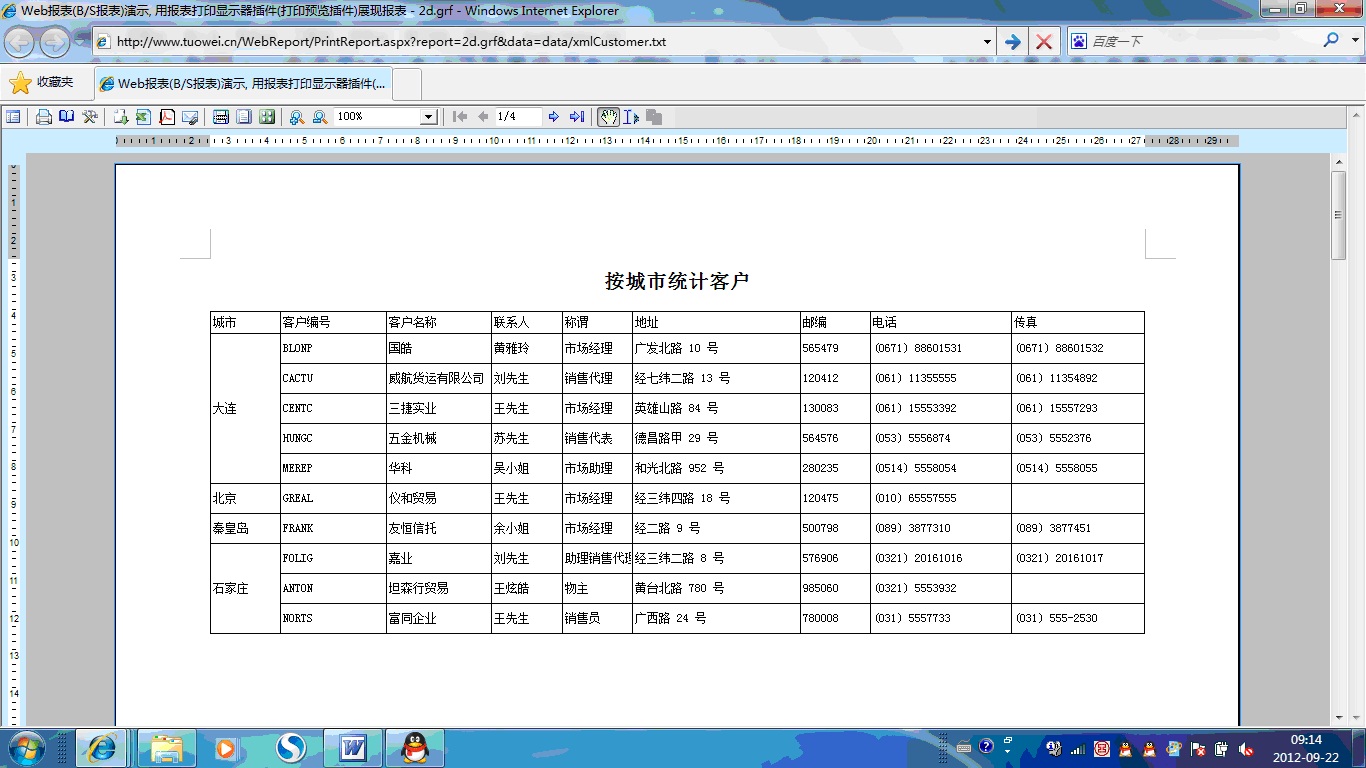Screen dimensions: 1366x768
Task: Export the report to PDF
Action: 167,117
